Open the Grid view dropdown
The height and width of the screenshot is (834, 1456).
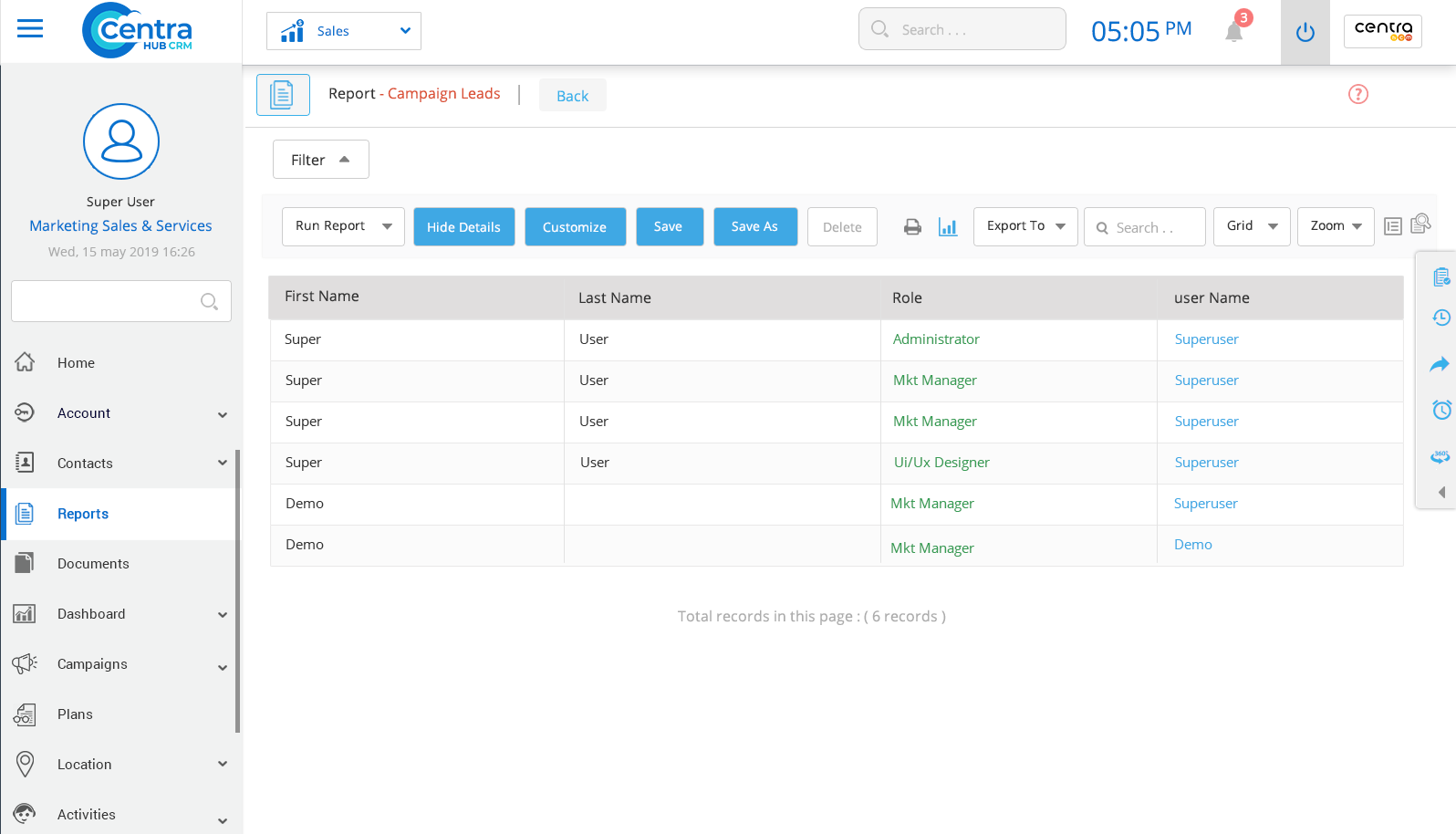tap(1252, 226)
